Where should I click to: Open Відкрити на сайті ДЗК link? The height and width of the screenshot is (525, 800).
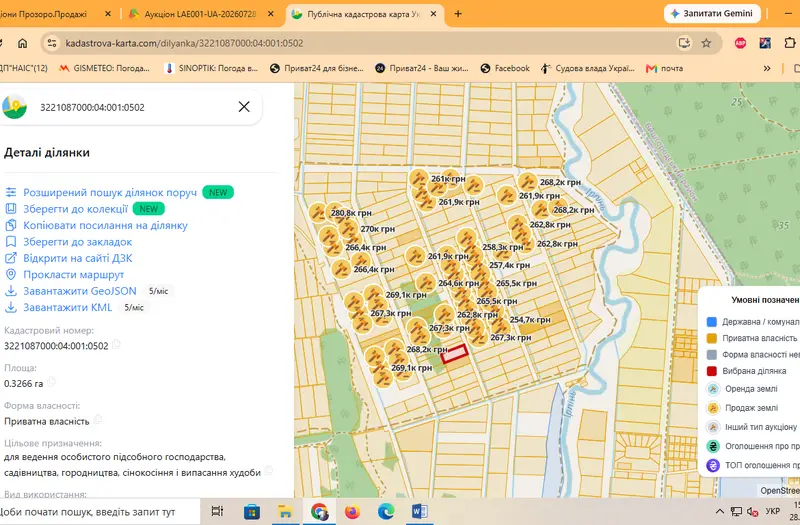pyautogui.click(x=78, y=258)
